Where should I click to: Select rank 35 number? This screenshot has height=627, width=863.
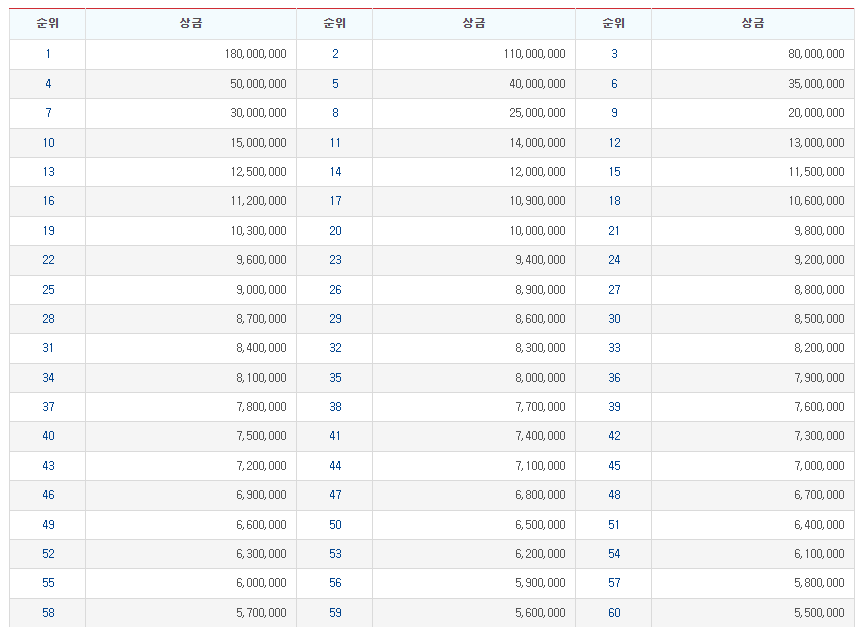click(335, 378)
